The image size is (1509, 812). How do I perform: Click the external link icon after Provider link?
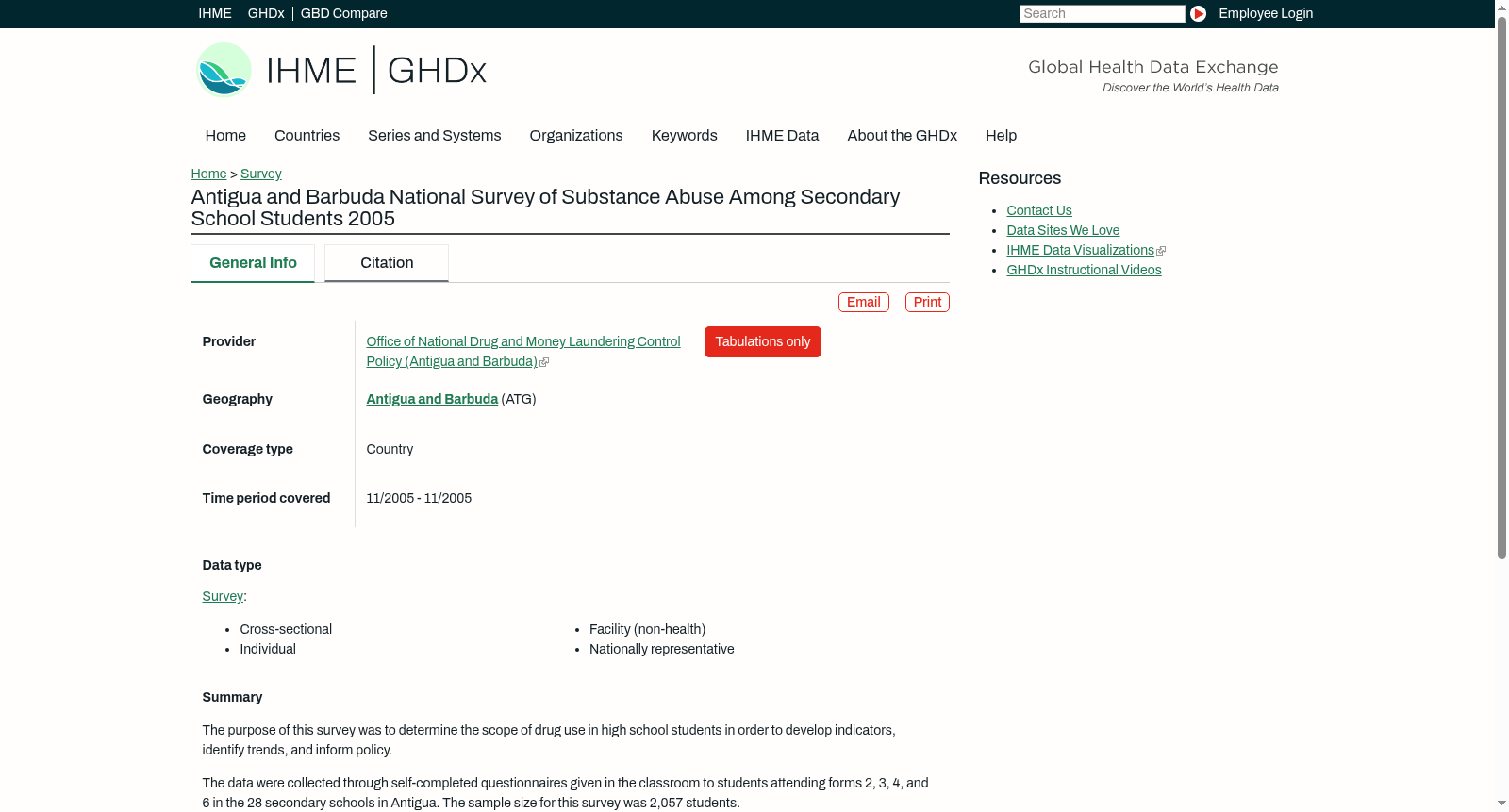click(544, 362)
